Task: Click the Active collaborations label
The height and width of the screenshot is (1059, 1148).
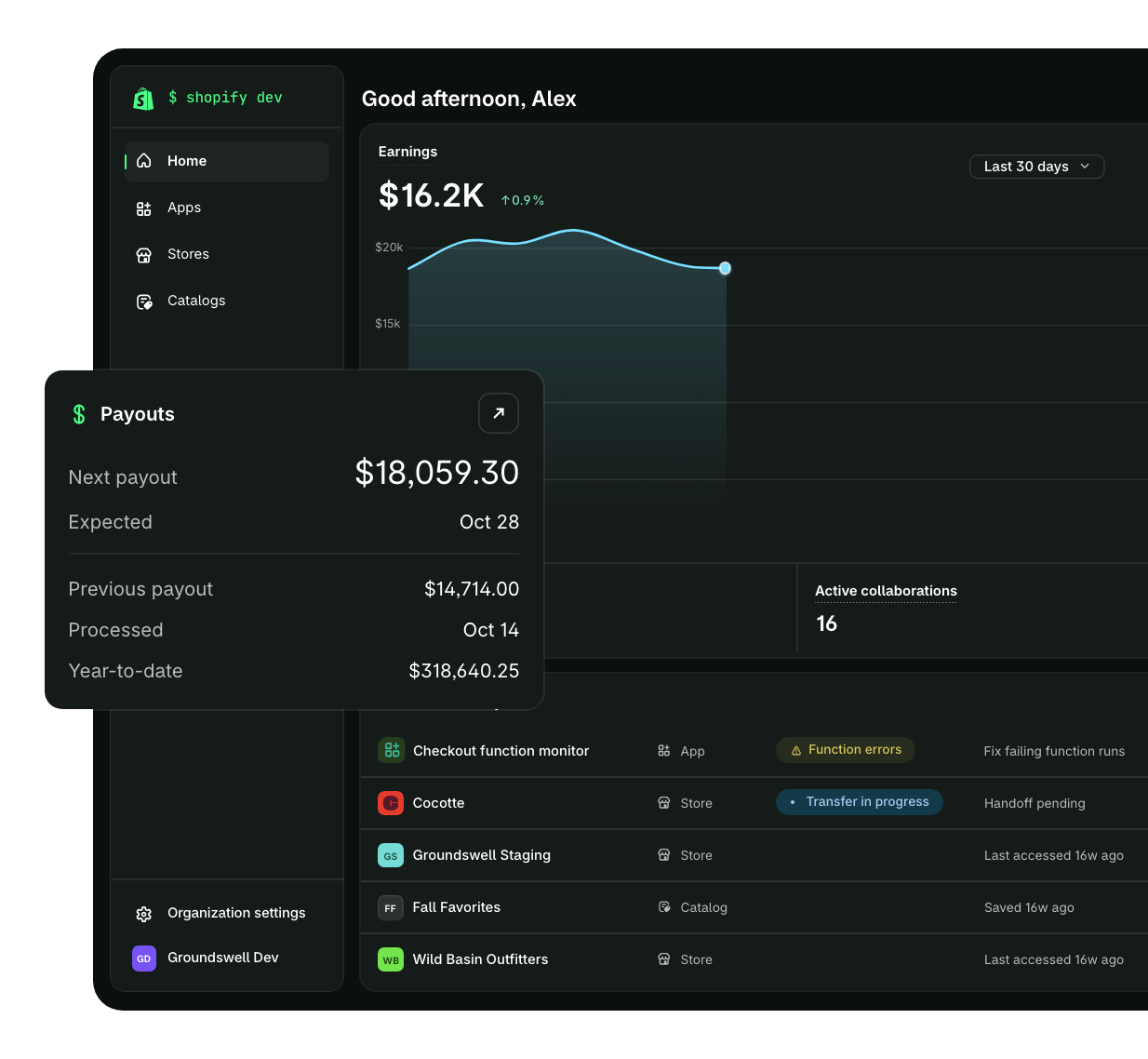Action: point(886,591)
